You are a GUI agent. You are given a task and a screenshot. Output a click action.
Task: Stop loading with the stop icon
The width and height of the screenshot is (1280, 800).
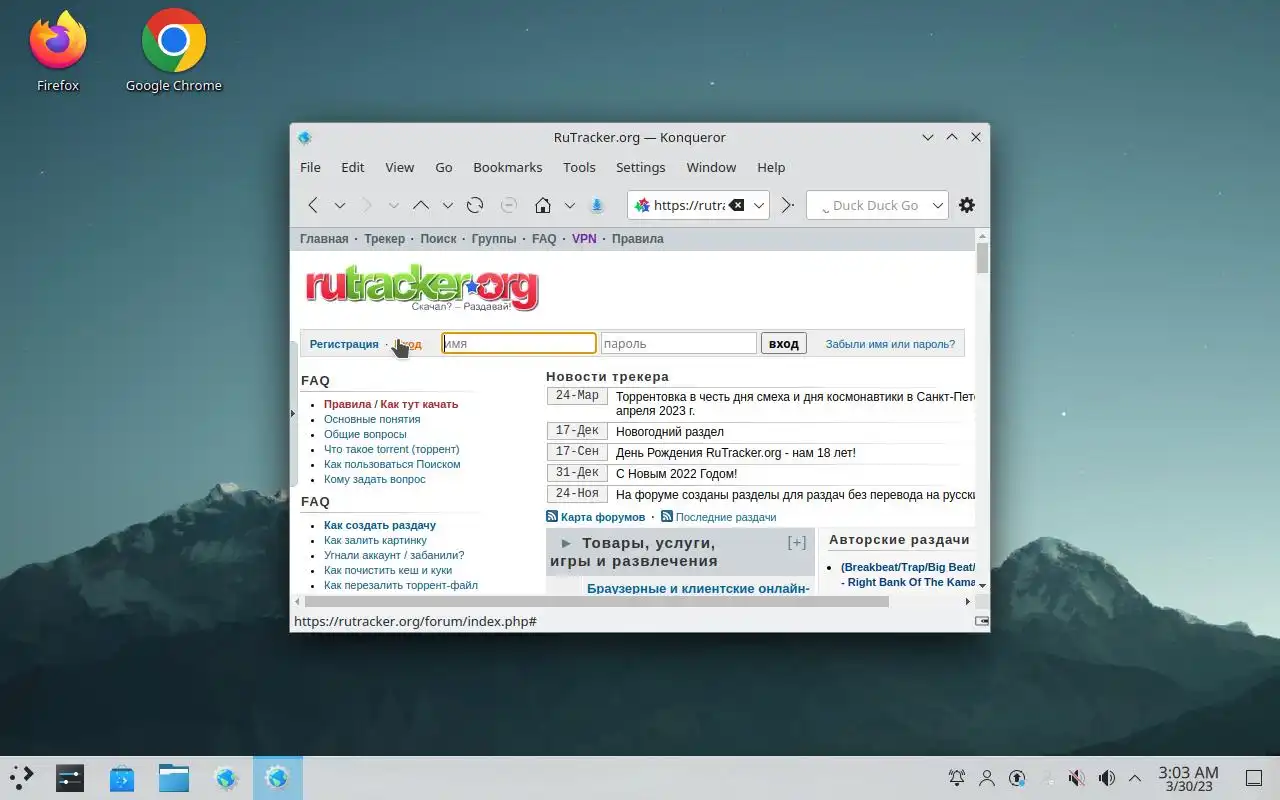pyautogui.click(x=508, y=205)
